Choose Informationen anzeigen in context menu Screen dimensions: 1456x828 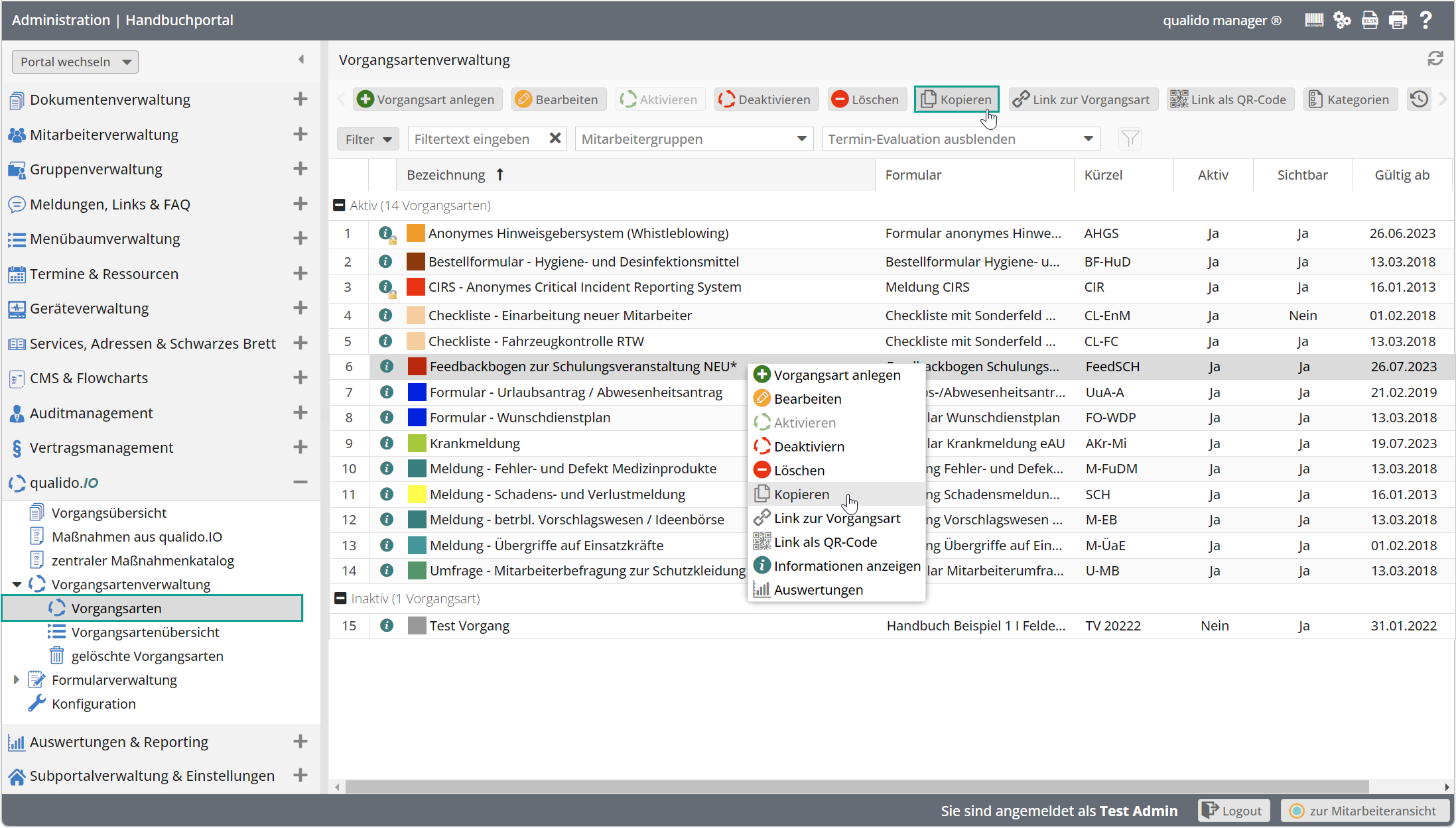[x=836, y=565]
